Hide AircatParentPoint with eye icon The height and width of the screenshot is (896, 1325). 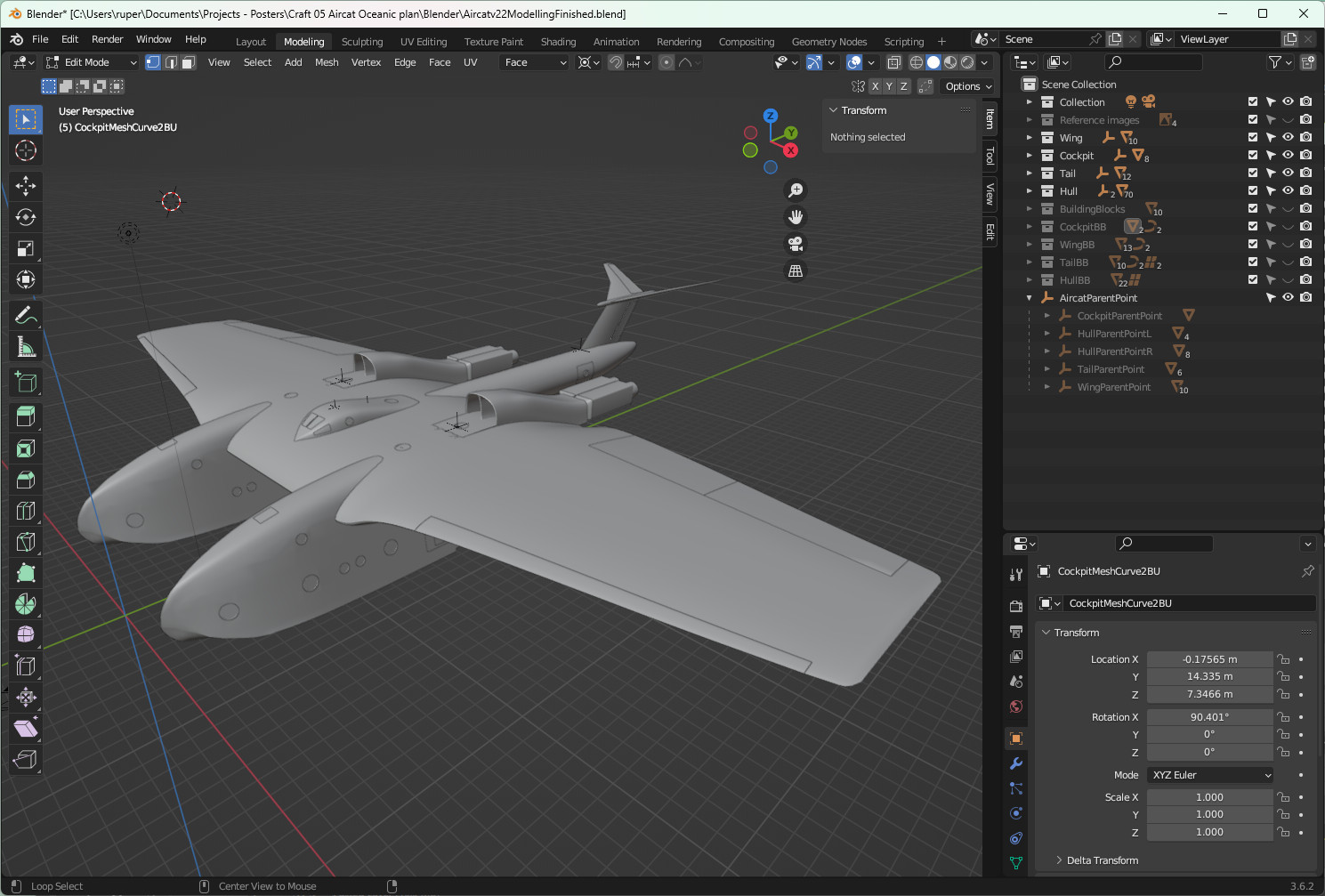click(x=1288, y=297)
